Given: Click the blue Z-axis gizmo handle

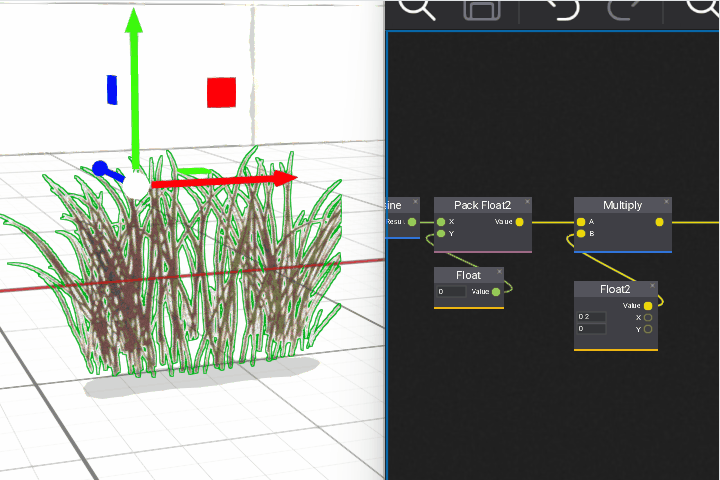Looking at the screenshot, I should pyautogui.click(x=100, y=168).
